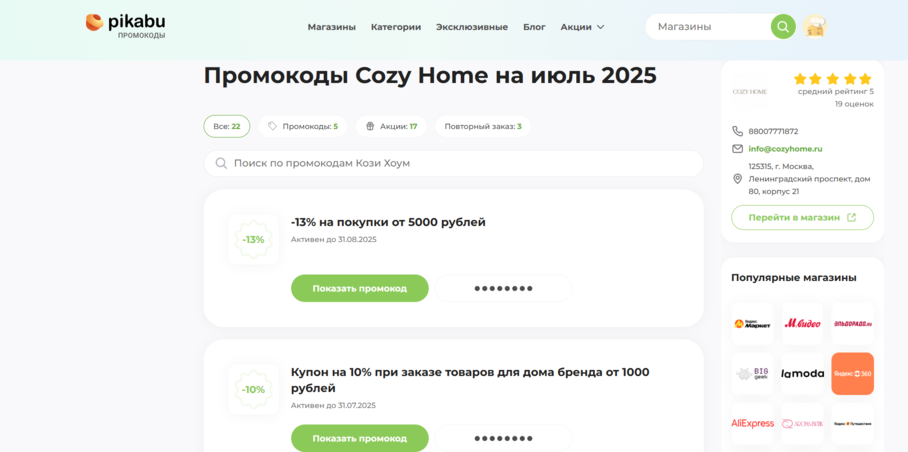
Task: Open the Блог menu item
Action: point(534,27)
